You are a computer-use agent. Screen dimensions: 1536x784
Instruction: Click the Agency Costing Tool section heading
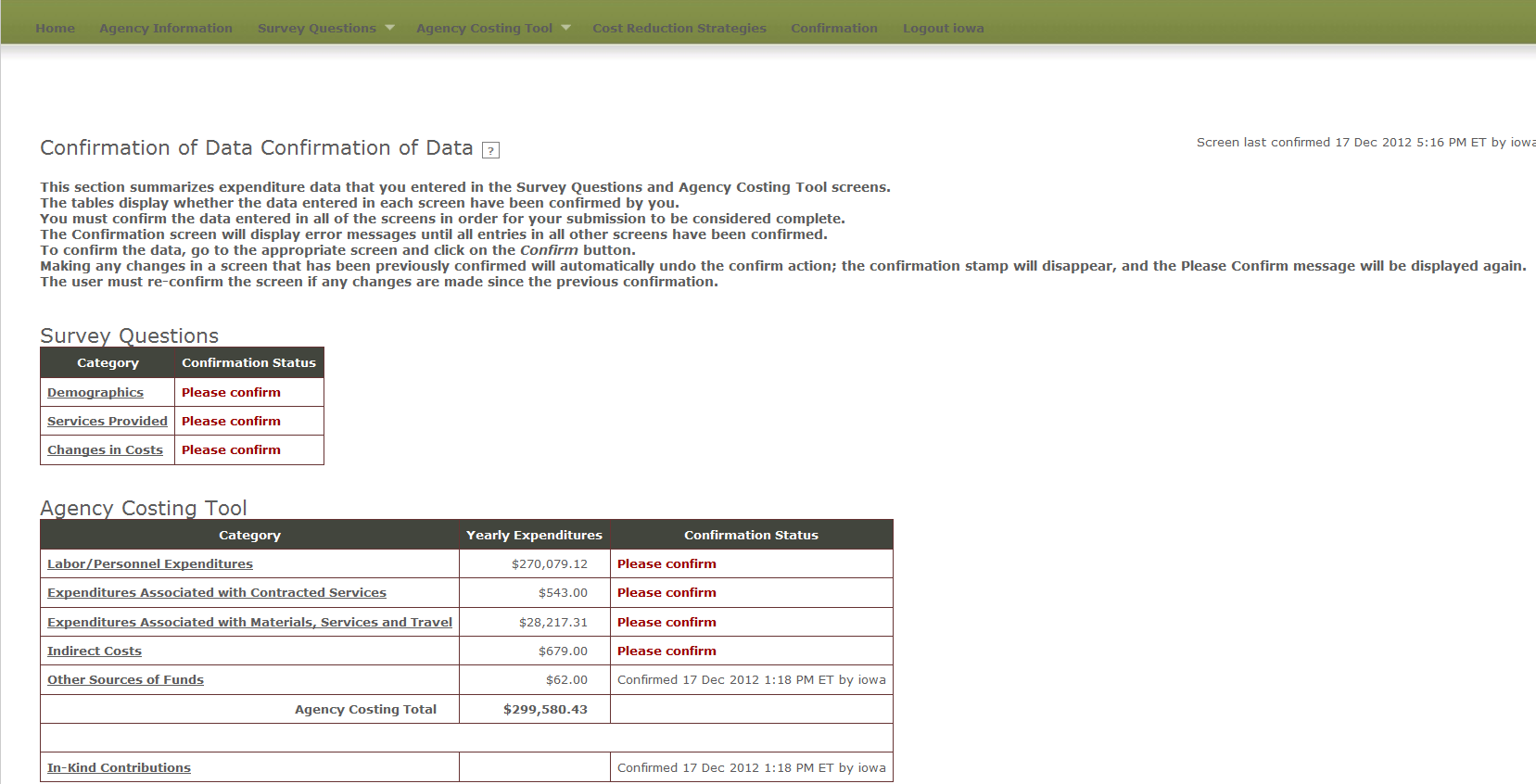[x=144, y=508]
